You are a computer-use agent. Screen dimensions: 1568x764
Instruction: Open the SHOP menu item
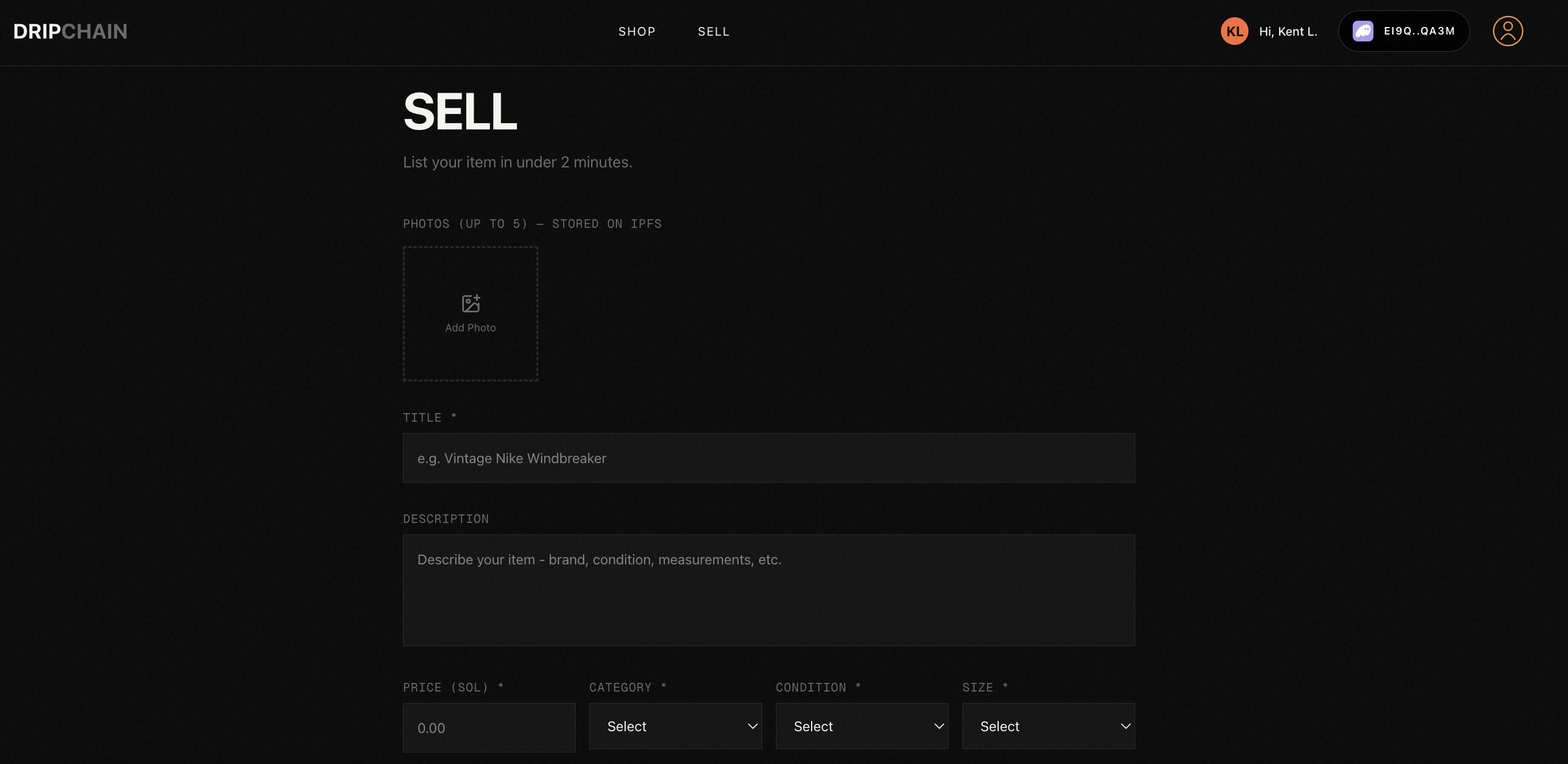pyautogui.click(x=637, y=32)
